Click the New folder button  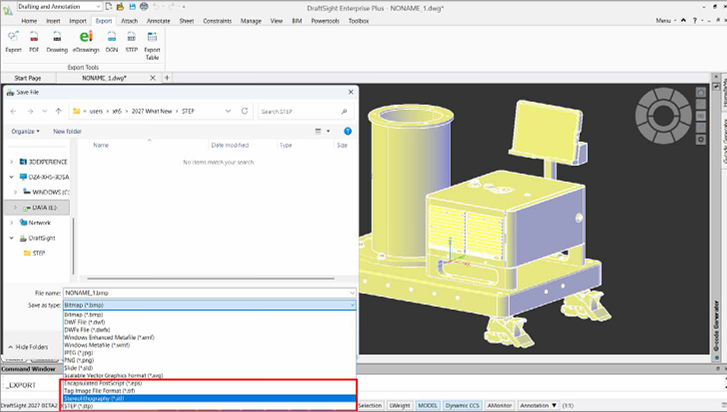click(x=67, y=131)
